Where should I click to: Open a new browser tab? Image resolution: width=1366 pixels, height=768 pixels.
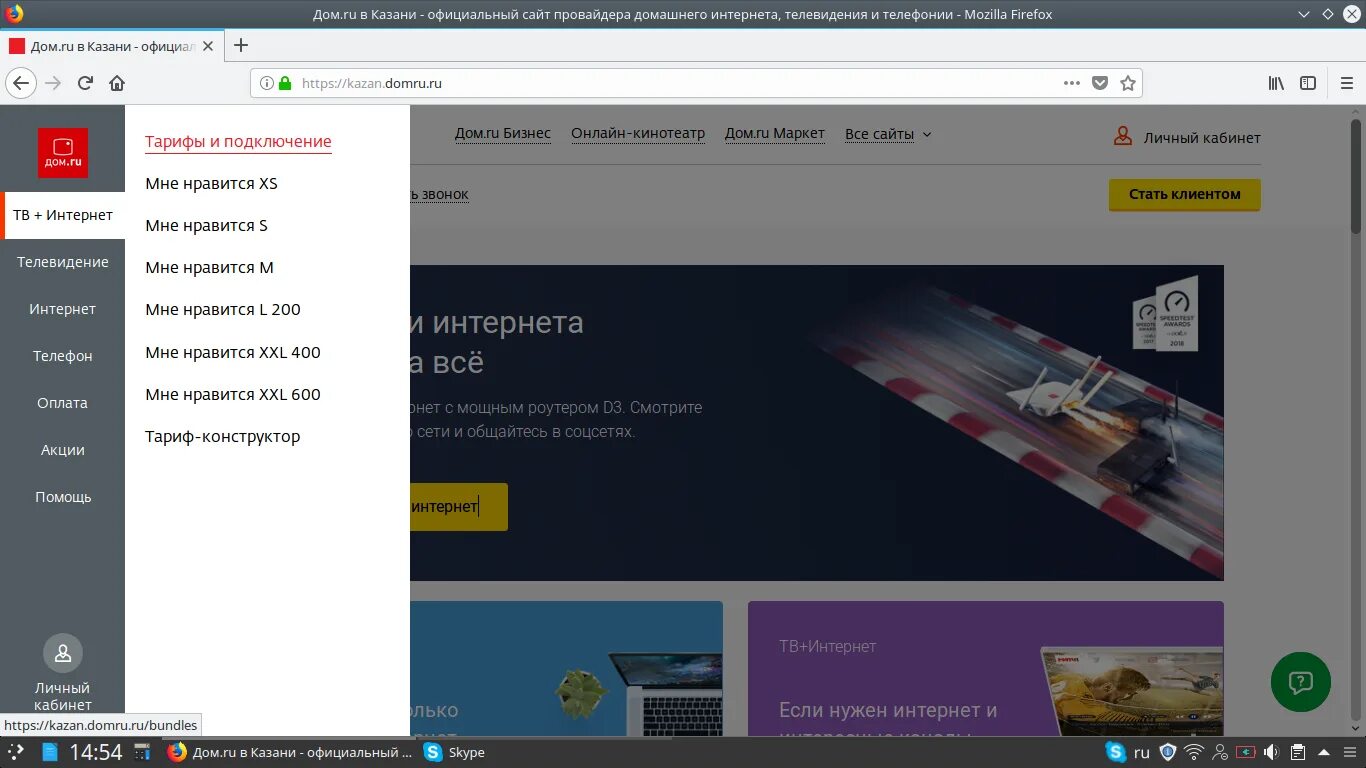point(240,45)
